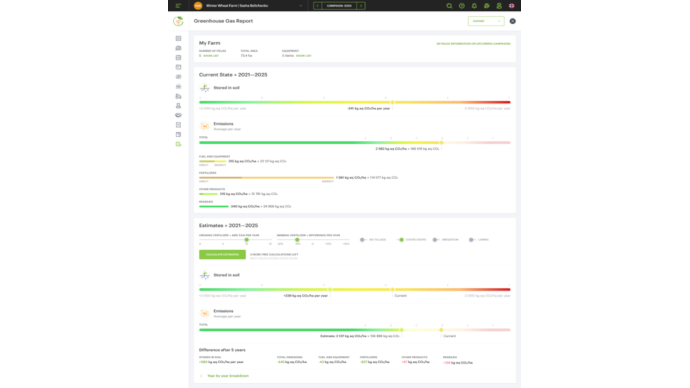
Task: Open the person sidebar icon
Action: tap(178, 106)
